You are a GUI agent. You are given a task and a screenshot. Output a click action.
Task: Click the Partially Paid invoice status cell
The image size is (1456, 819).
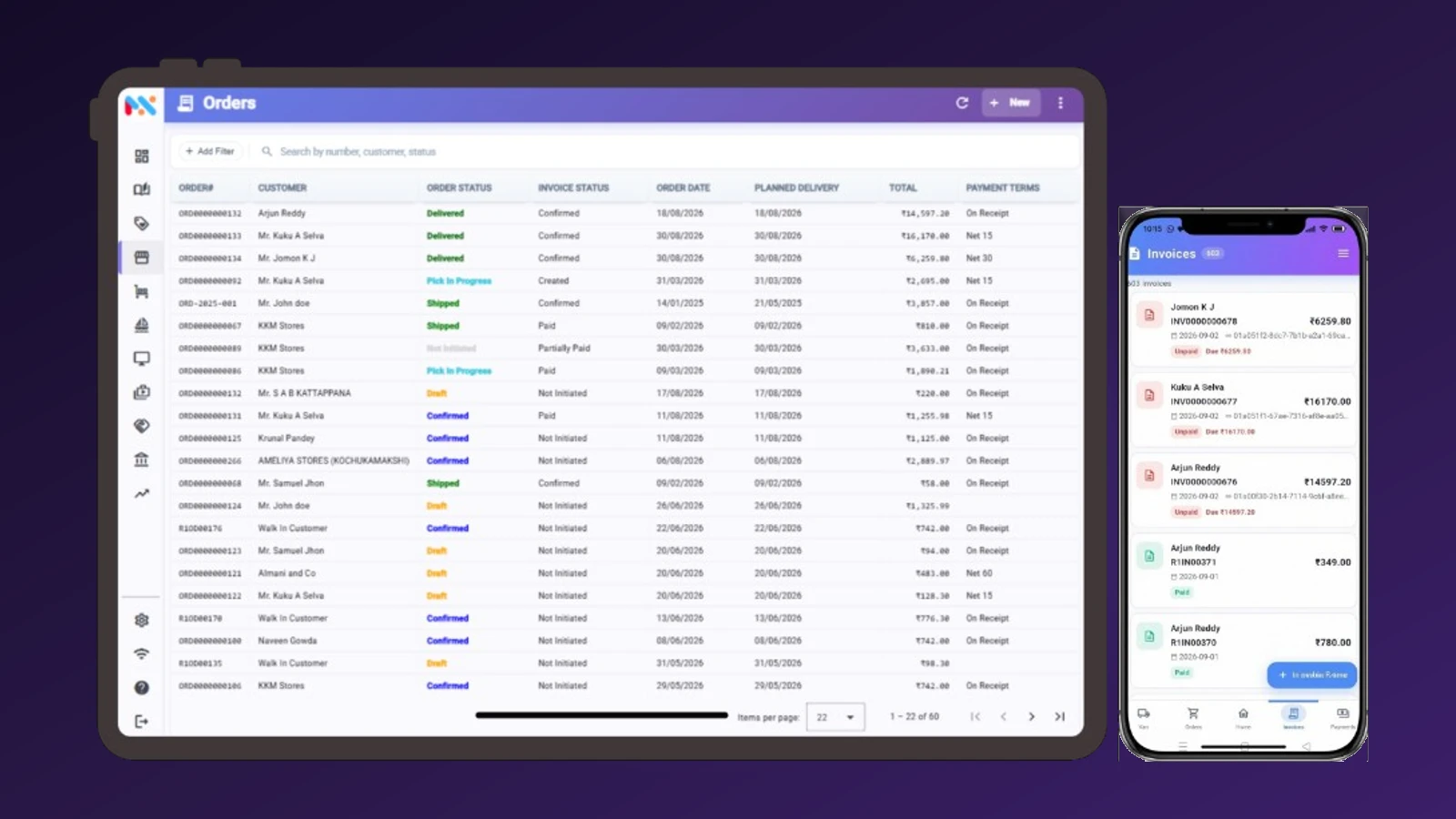pos(563,348)
